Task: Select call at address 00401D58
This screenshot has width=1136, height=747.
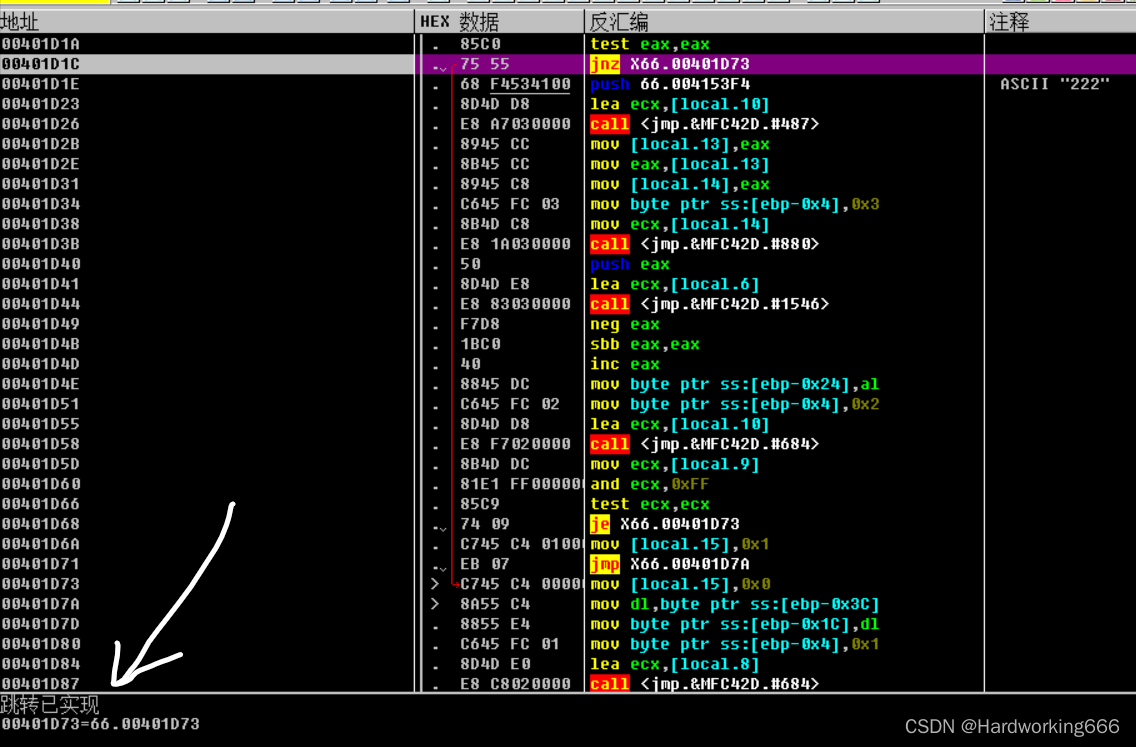Action: tap(704, 443)
